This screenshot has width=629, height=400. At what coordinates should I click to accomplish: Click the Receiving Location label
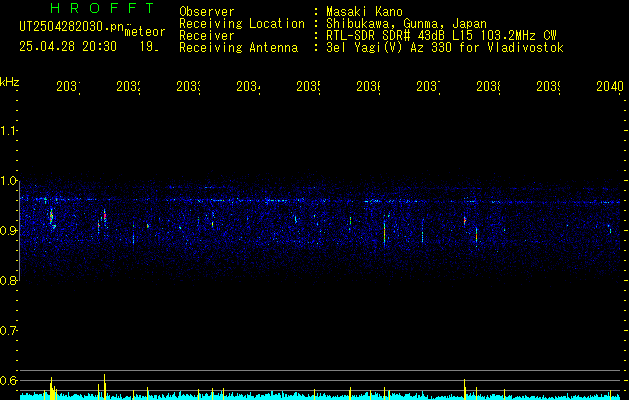pos(242,24)
